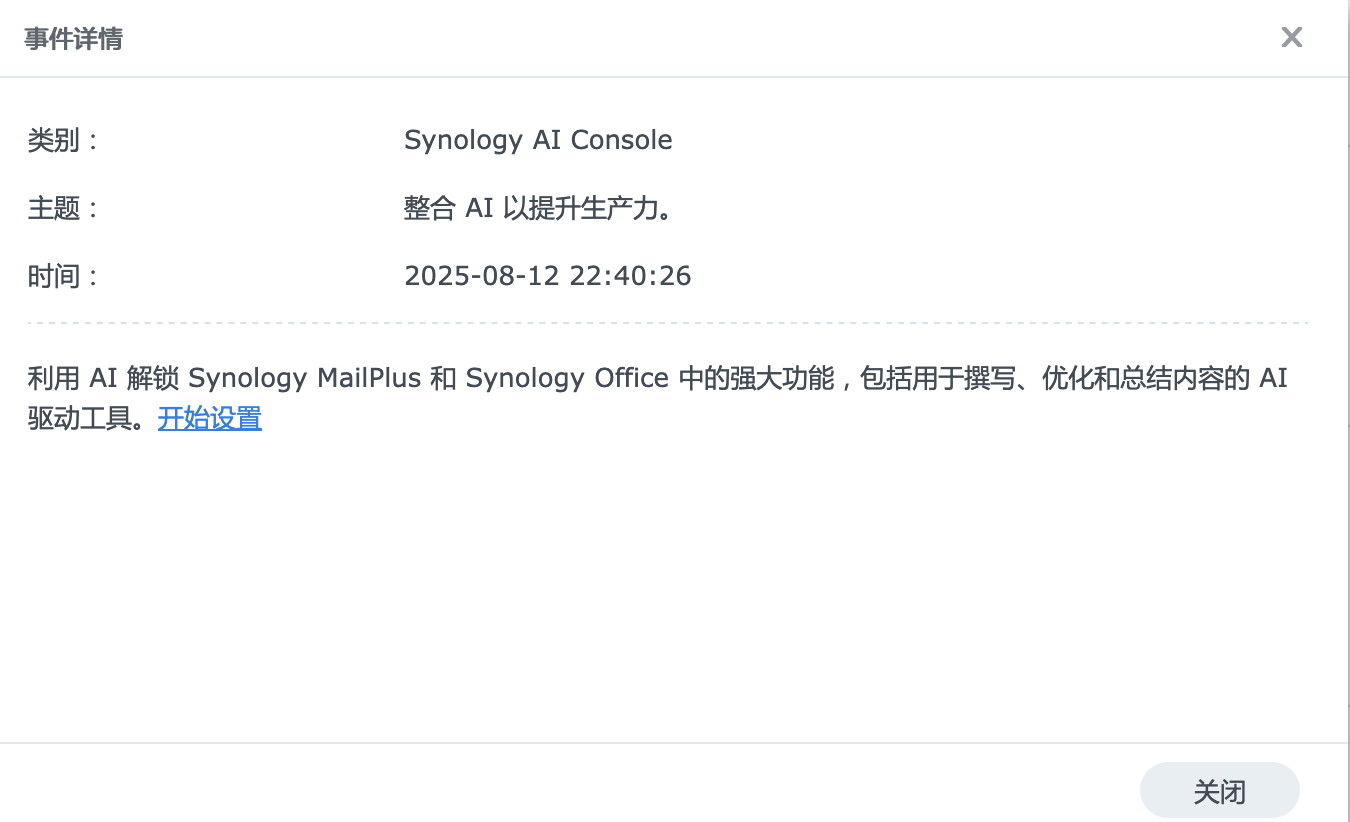The width and height of the screenshot is (1350, 822).
Task: Open the 开始设置 setup link
Action: pos(210,418)
